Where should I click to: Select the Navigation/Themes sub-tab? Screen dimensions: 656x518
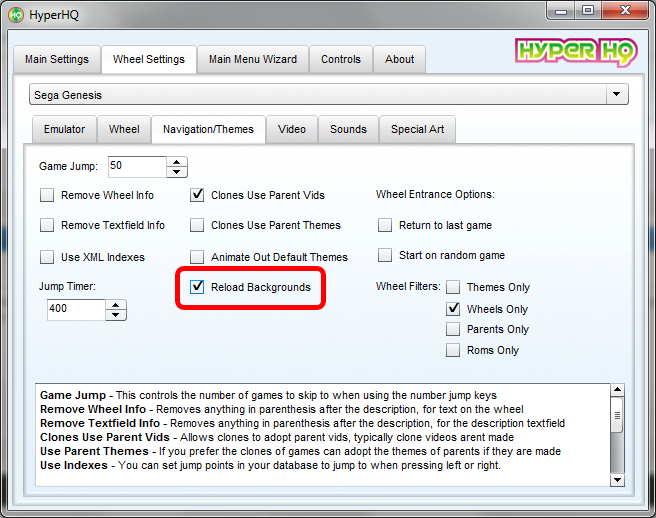[x=208, y=129]
